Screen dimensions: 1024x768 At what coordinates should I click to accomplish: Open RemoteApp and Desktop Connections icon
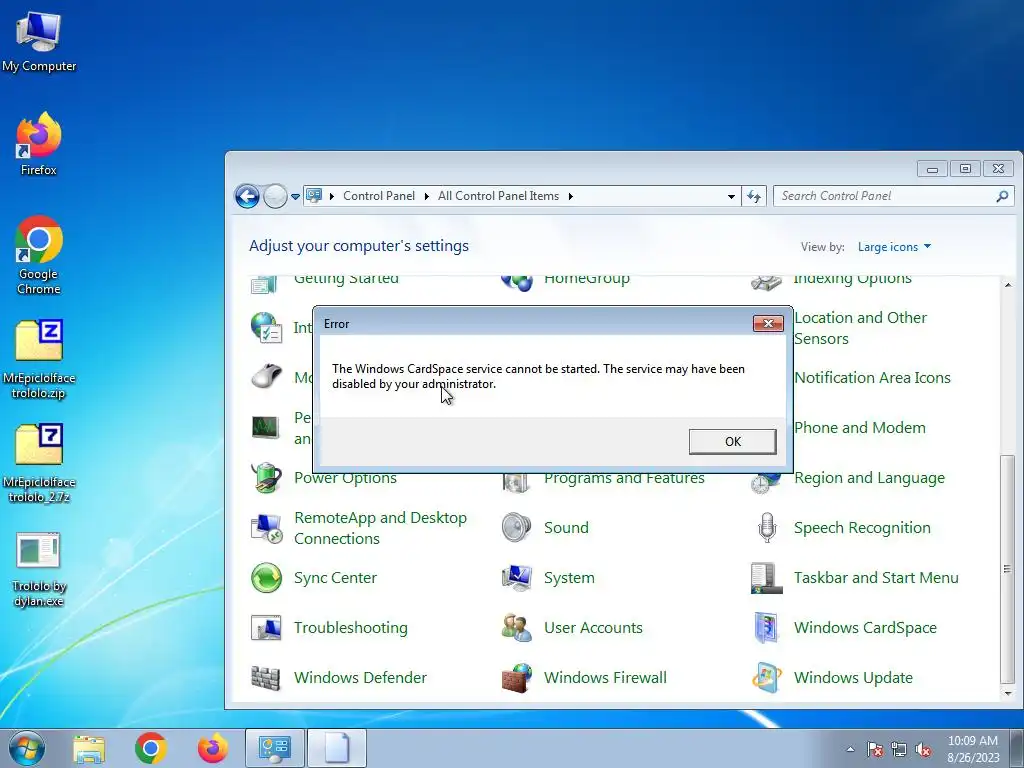coord(266,528)
